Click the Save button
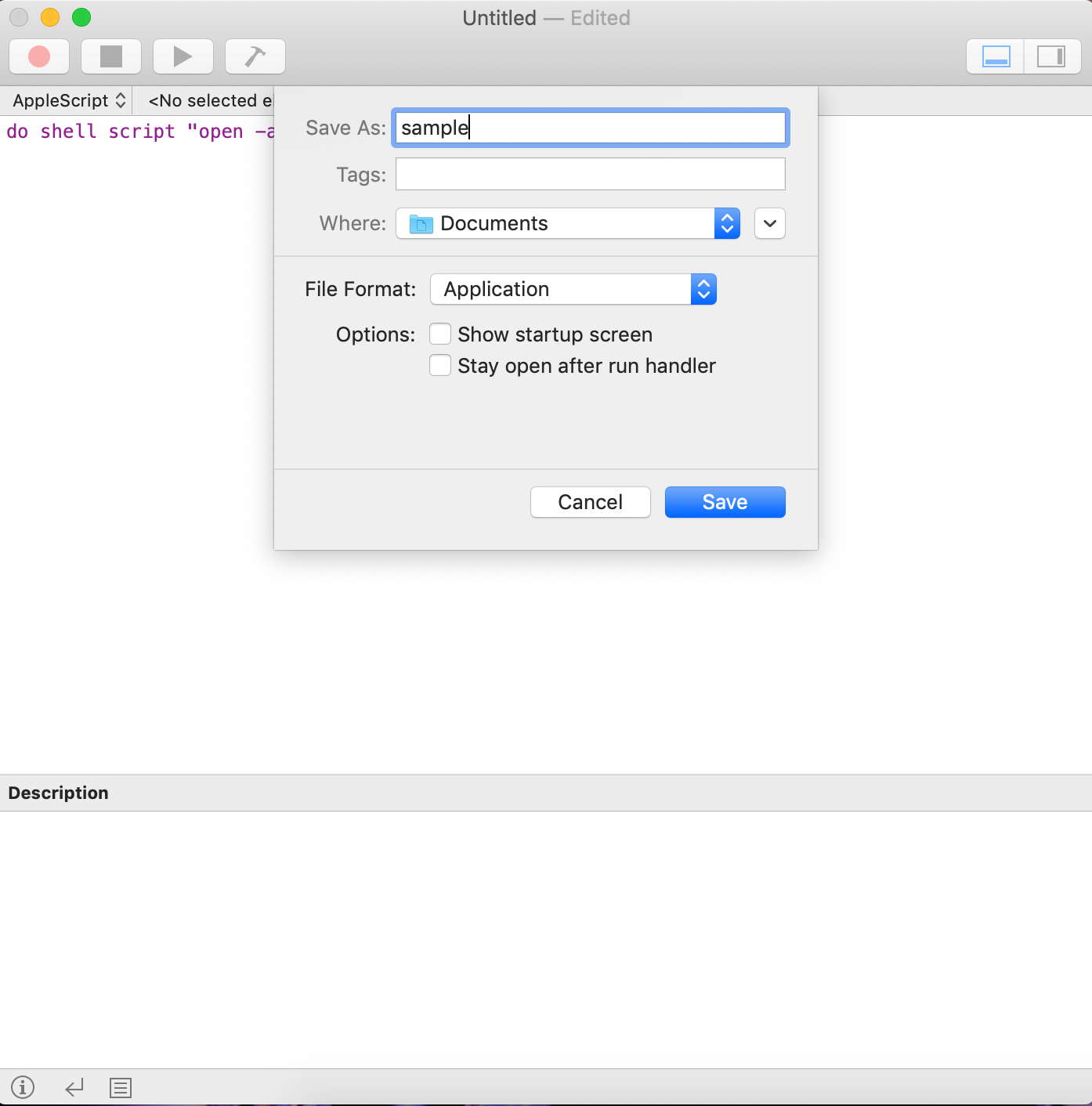 coord(725,502)
